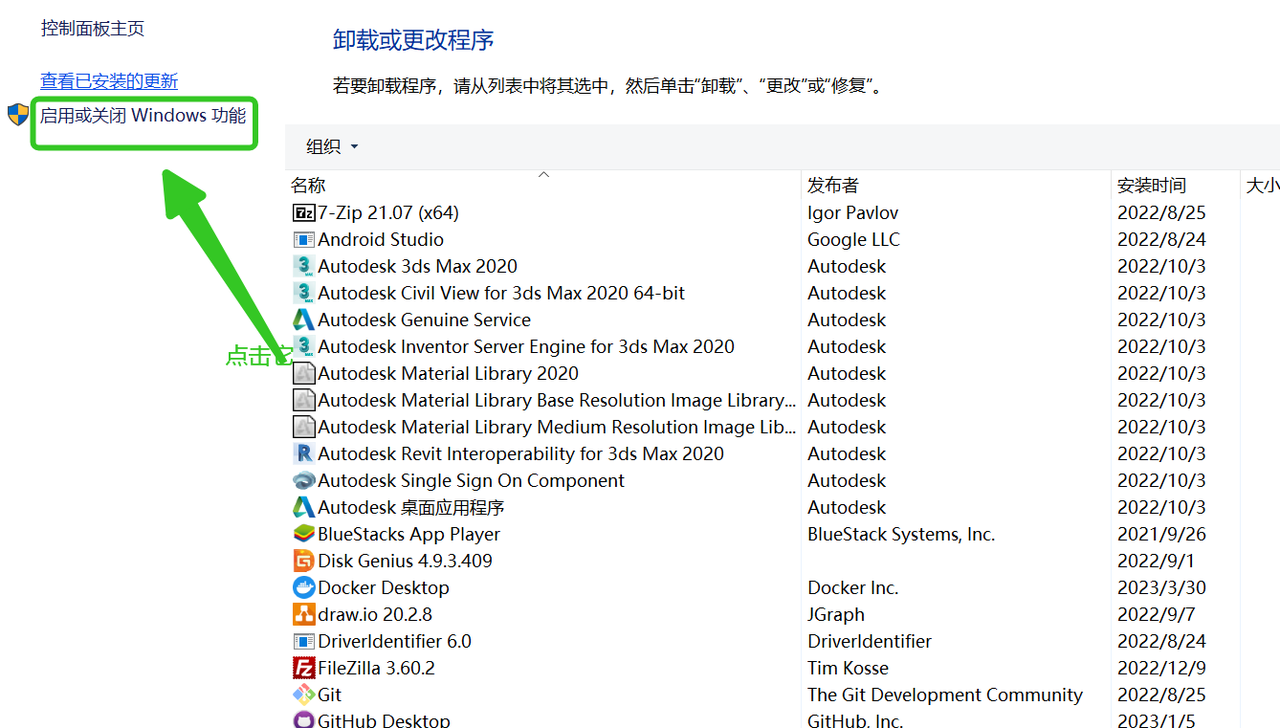Screen dimensions: 1280x728
Task: Click the Git program icon
Action: [x=304, y=695]
